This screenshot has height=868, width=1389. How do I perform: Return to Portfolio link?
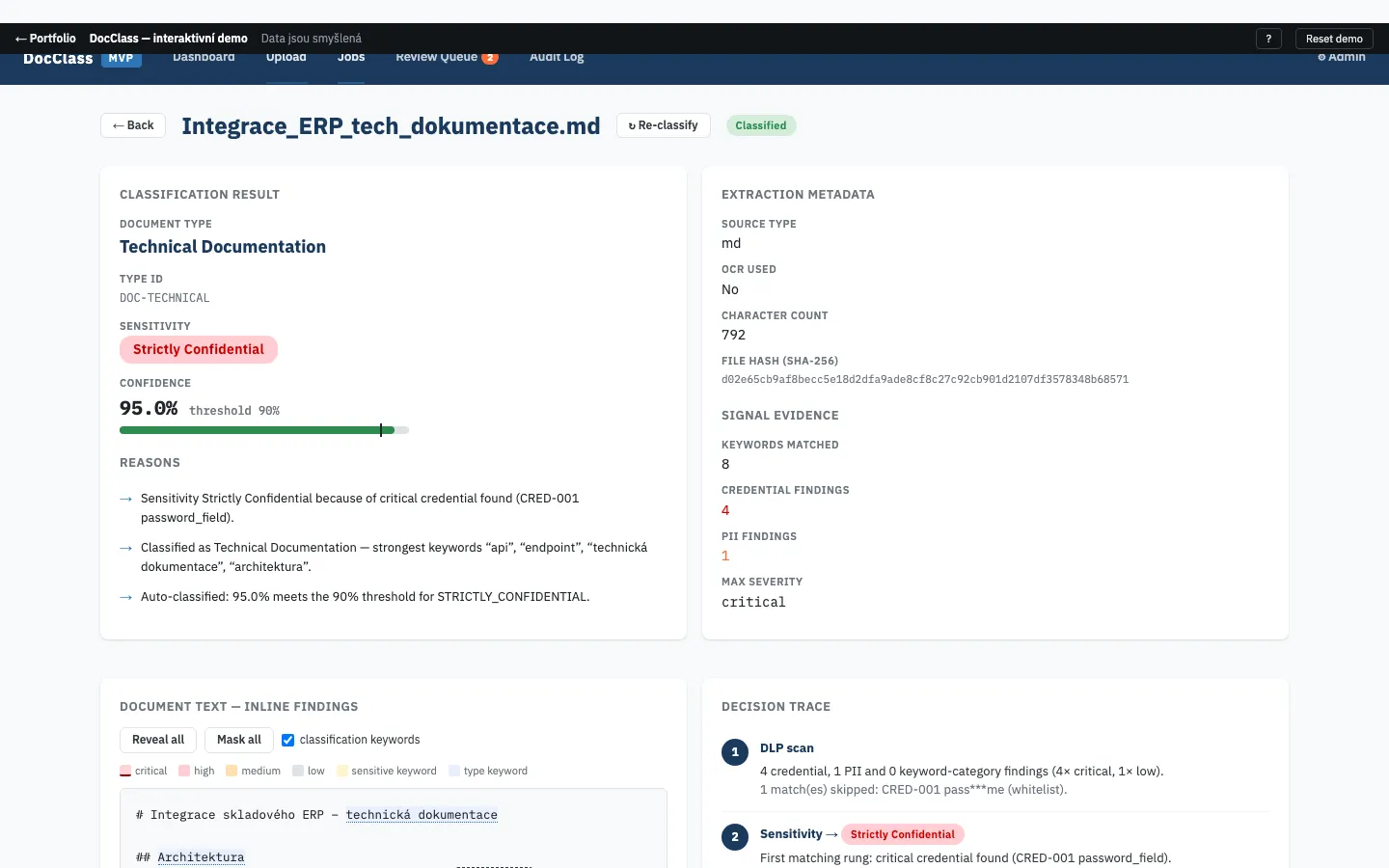click(45, 39)
